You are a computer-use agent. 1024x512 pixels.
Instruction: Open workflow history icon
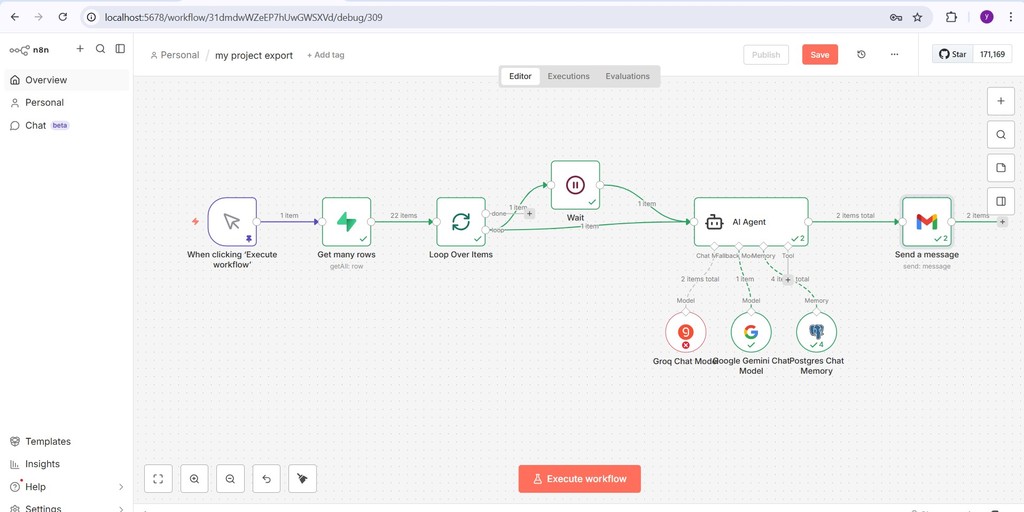pos(861,55)
